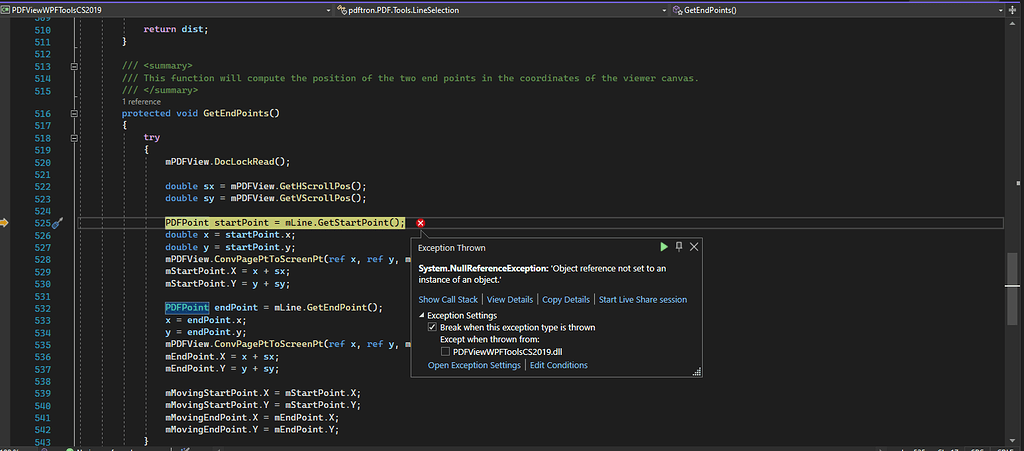Image resolution: width=1024 pixels, height=451 pixels.
Task: Click 'GetVScrollPos' on line 523
Action: click(315, 198)
